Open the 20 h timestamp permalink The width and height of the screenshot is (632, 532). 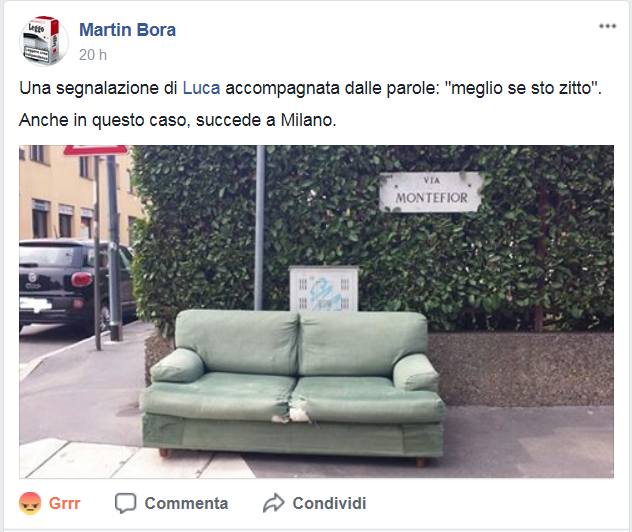click(93, 55)
